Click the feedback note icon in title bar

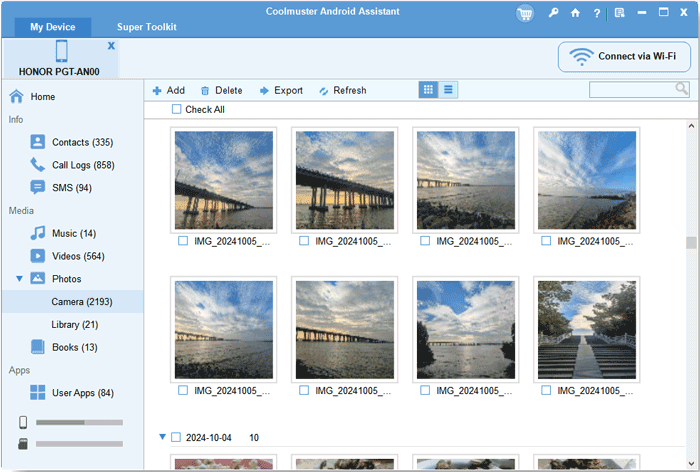pyautogui.click(x=620, y=13)
